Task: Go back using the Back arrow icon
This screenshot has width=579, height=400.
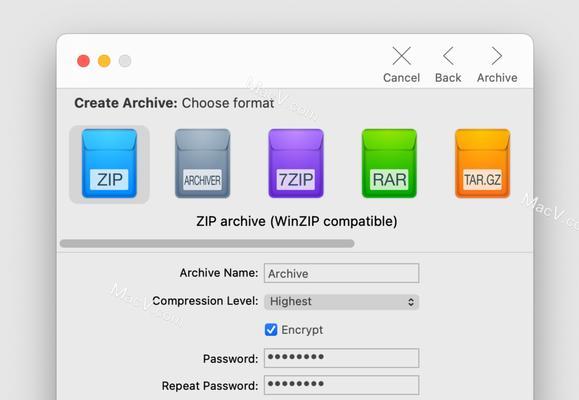Action: [448, 56]
